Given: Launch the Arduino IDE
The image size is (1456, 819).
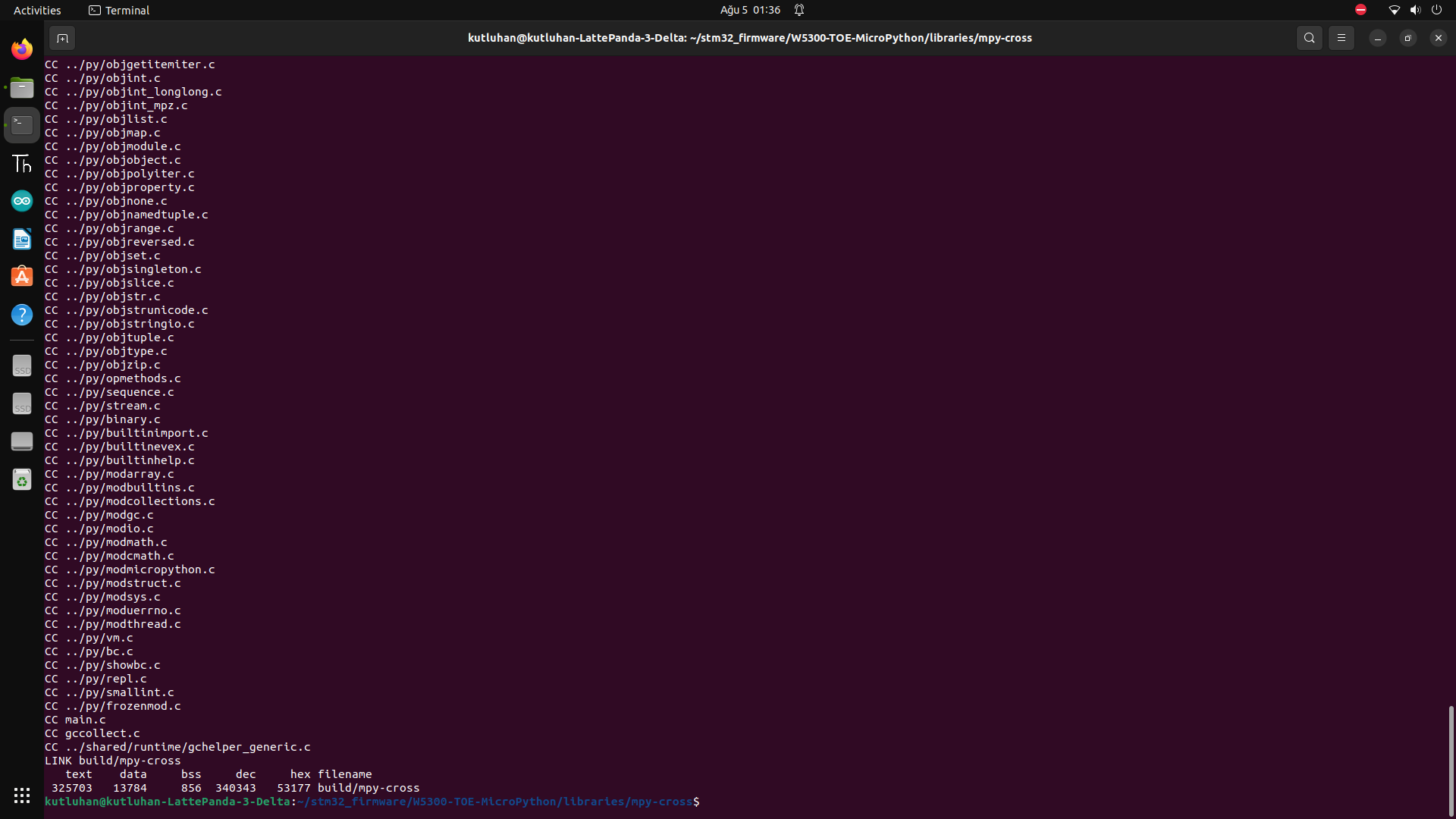Looking at the screenshot, I should (x=21, y=200).
